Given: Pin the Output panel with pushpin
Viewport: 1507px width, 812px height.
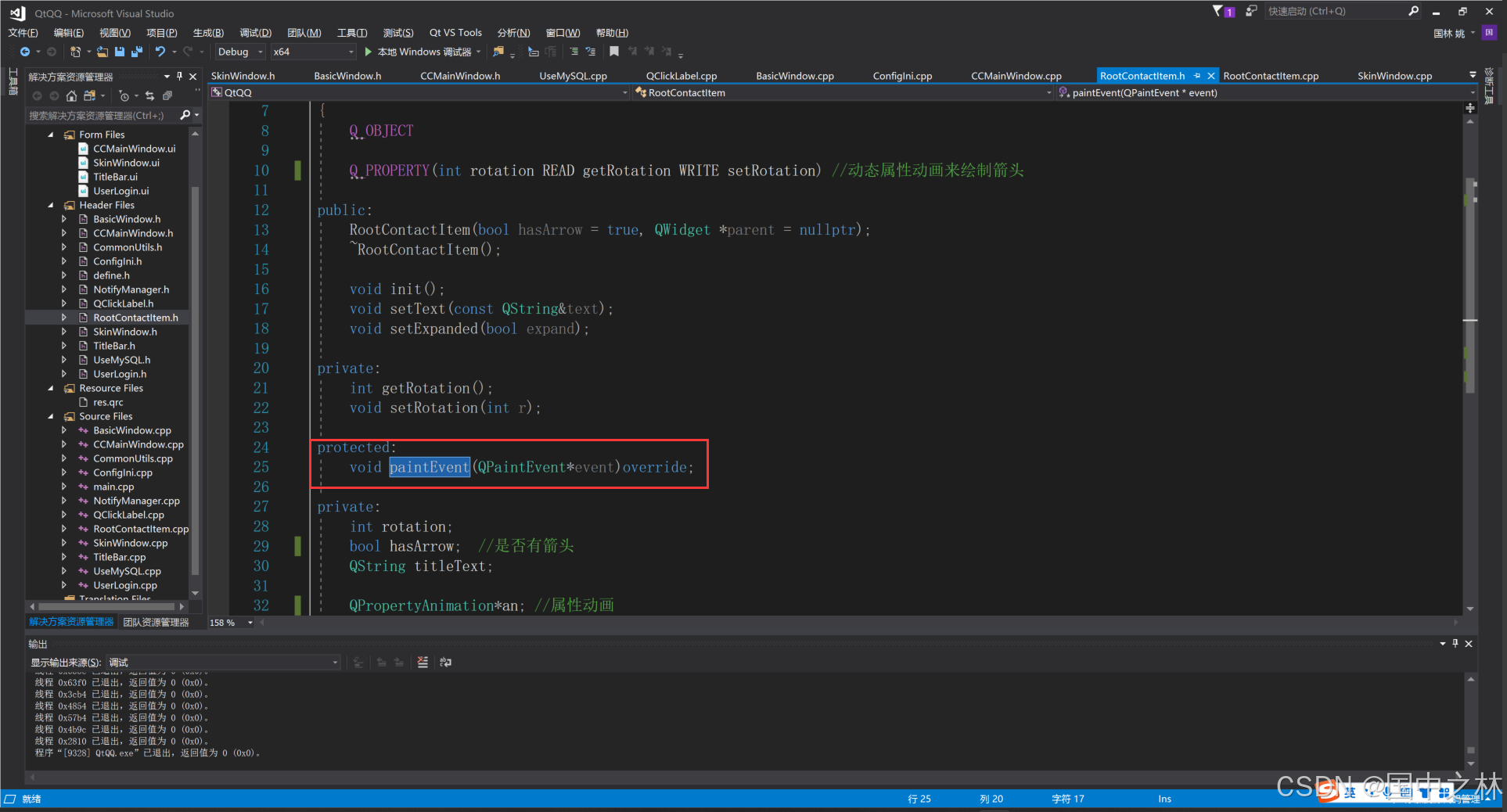Looking at the screenshot, I should pos(1455,643).
